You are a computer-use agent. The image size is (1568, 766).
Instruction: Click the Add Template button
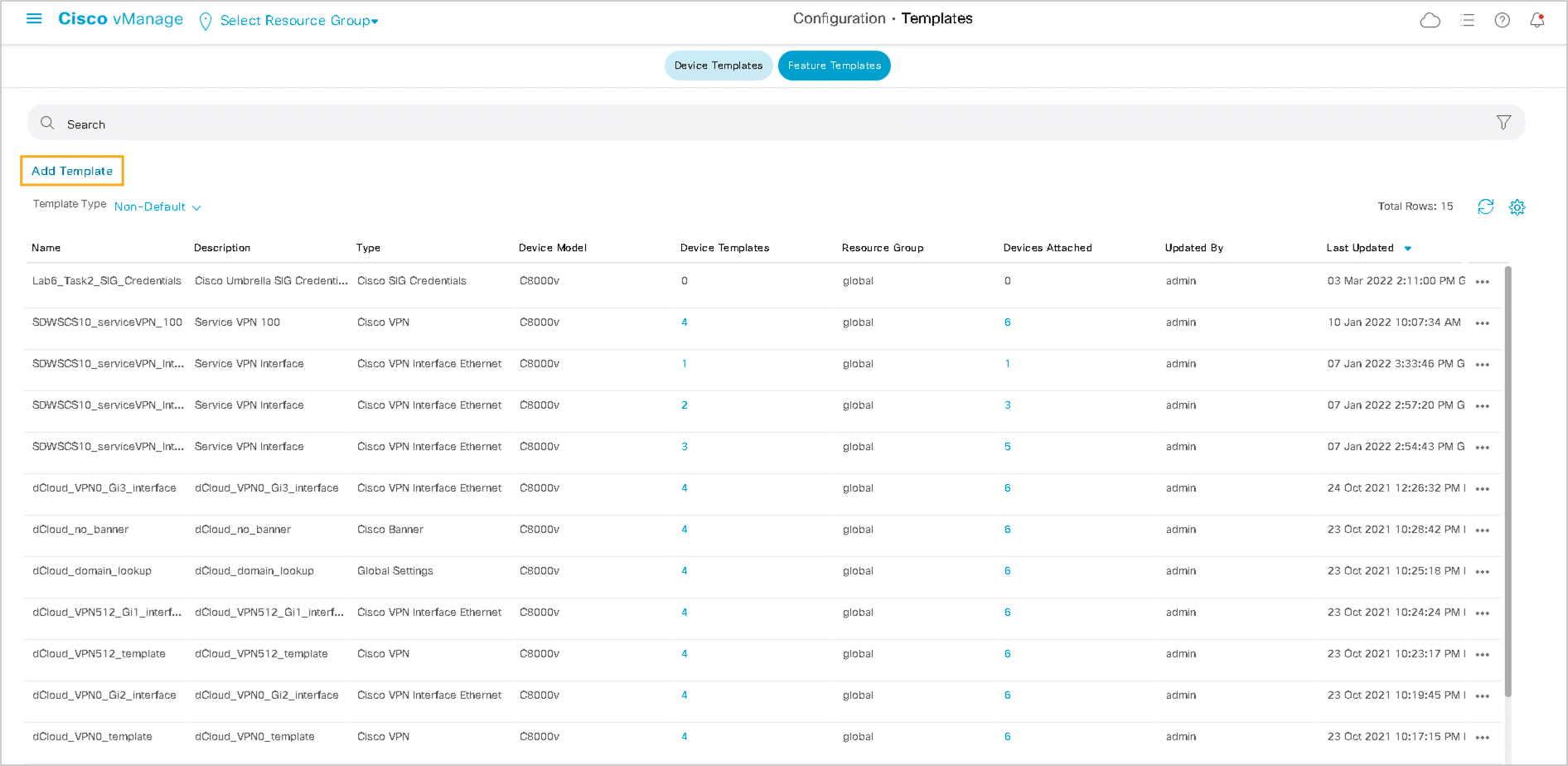(x=72, y=171)
